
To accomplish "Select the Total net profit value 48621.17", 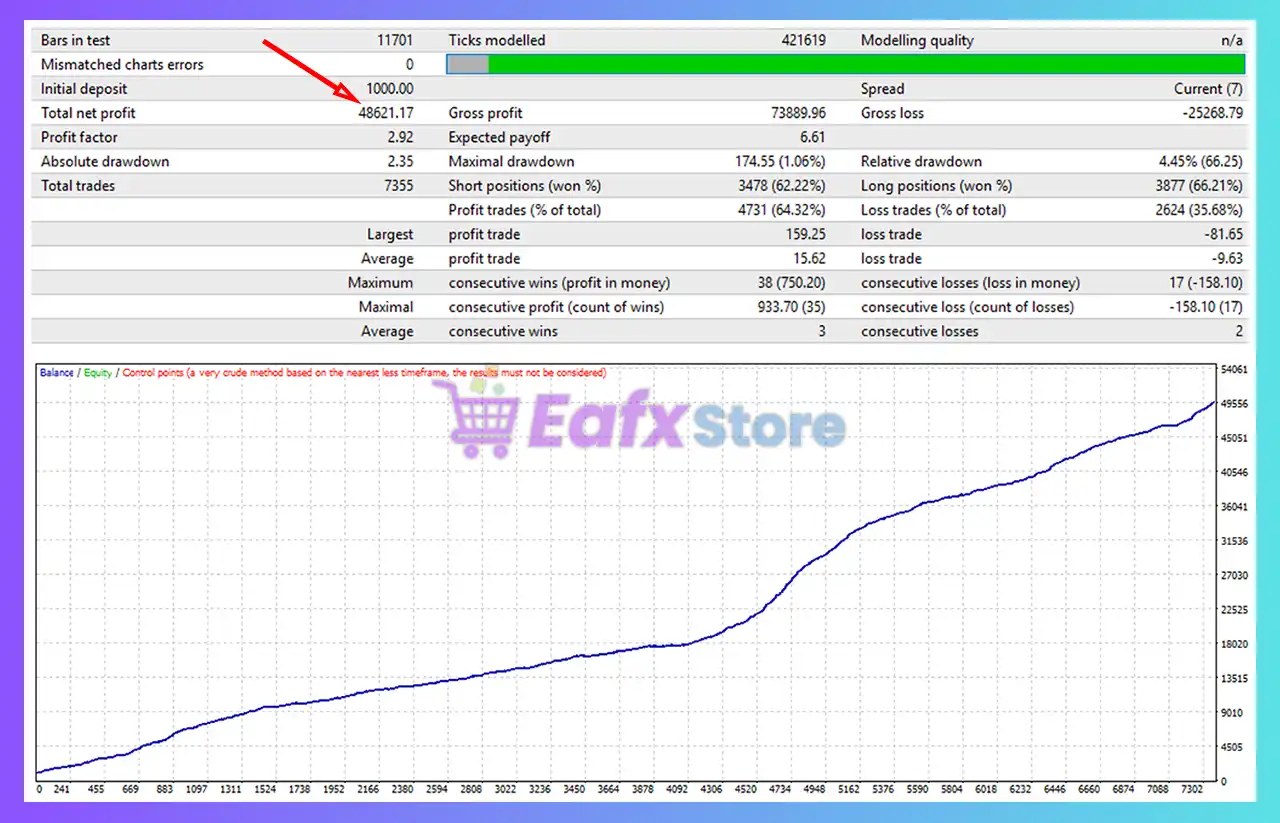I will (388, 112).
